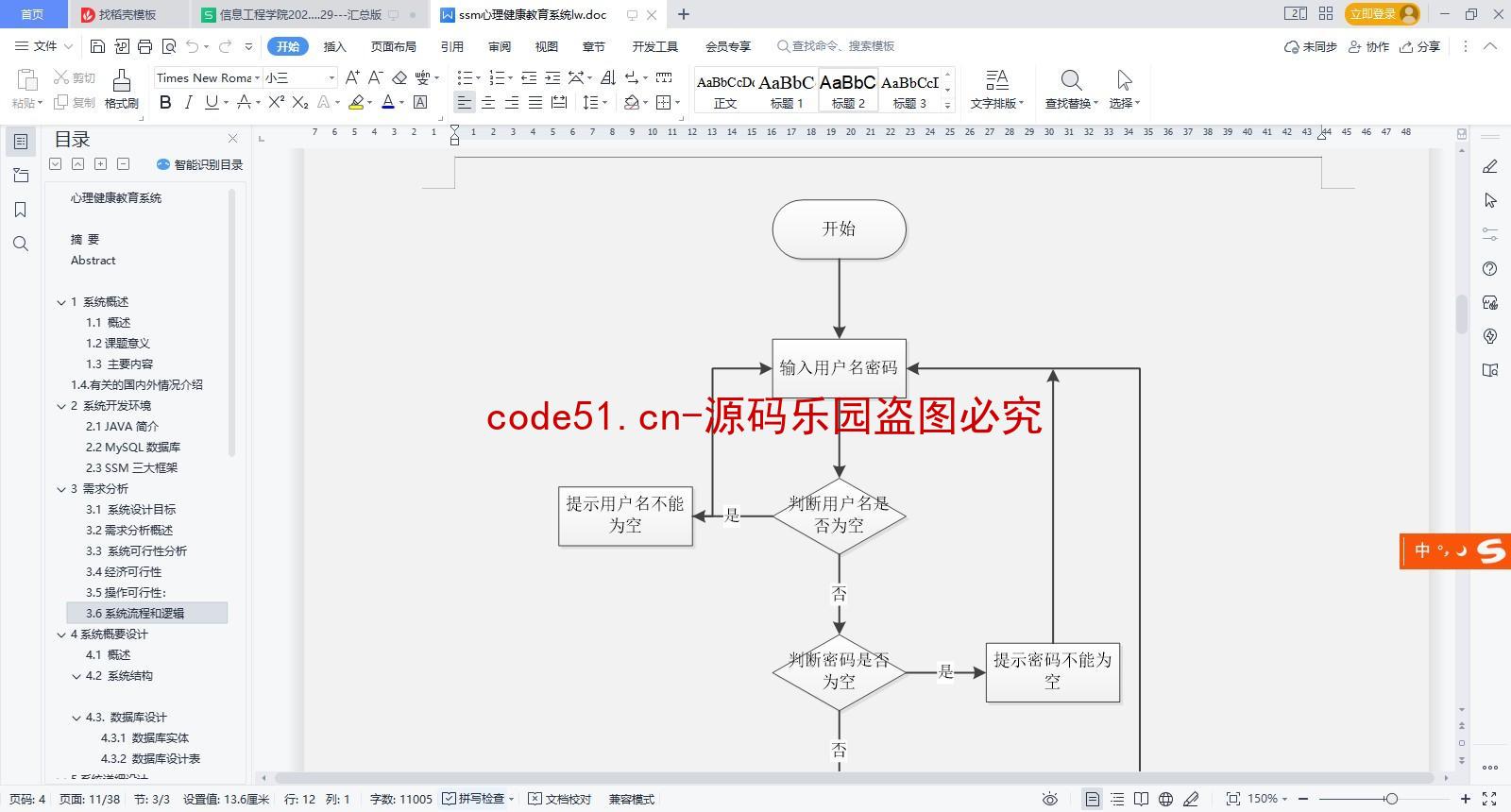Click the 分享 (Share) button
Viewport: 1511px width, 812px height.
(1420, 46)
